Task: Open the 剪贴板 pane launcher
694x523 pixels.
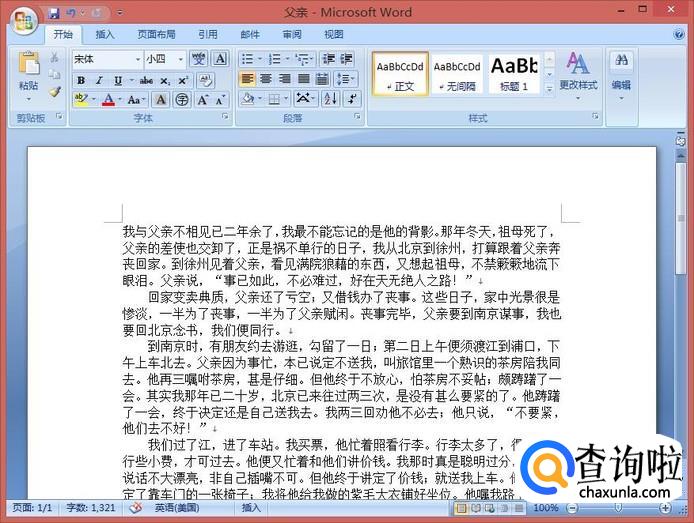Action: [x=59, y=116]
